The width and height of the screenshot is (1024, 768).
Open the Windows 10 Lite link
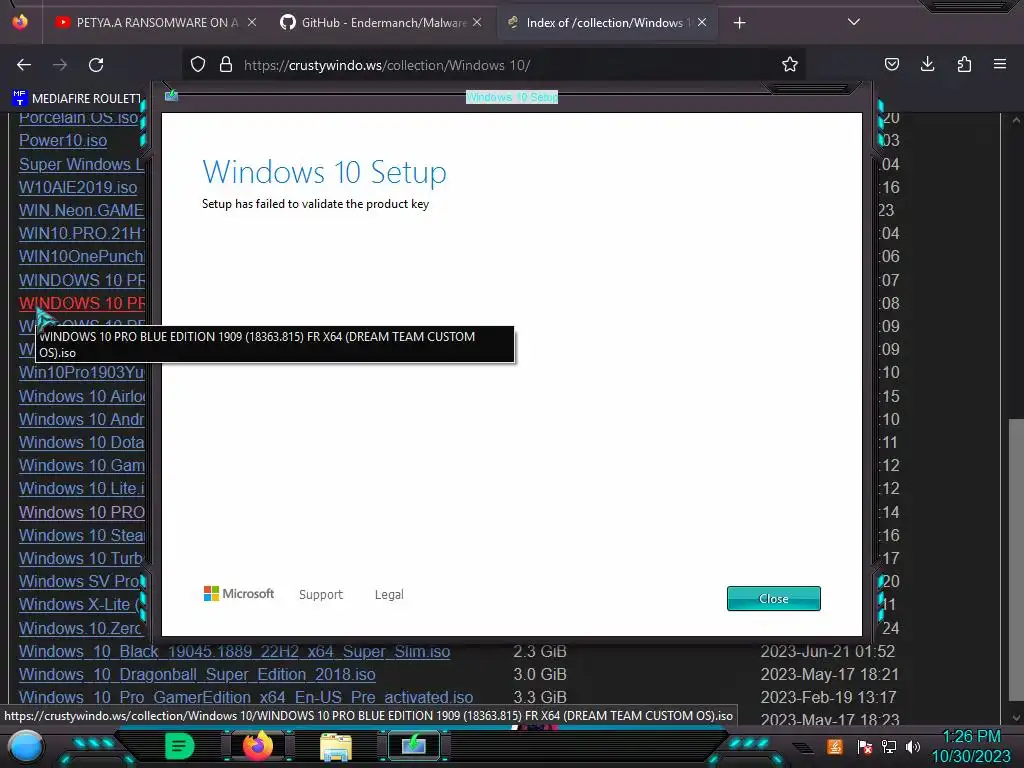(x=82, y=488)
